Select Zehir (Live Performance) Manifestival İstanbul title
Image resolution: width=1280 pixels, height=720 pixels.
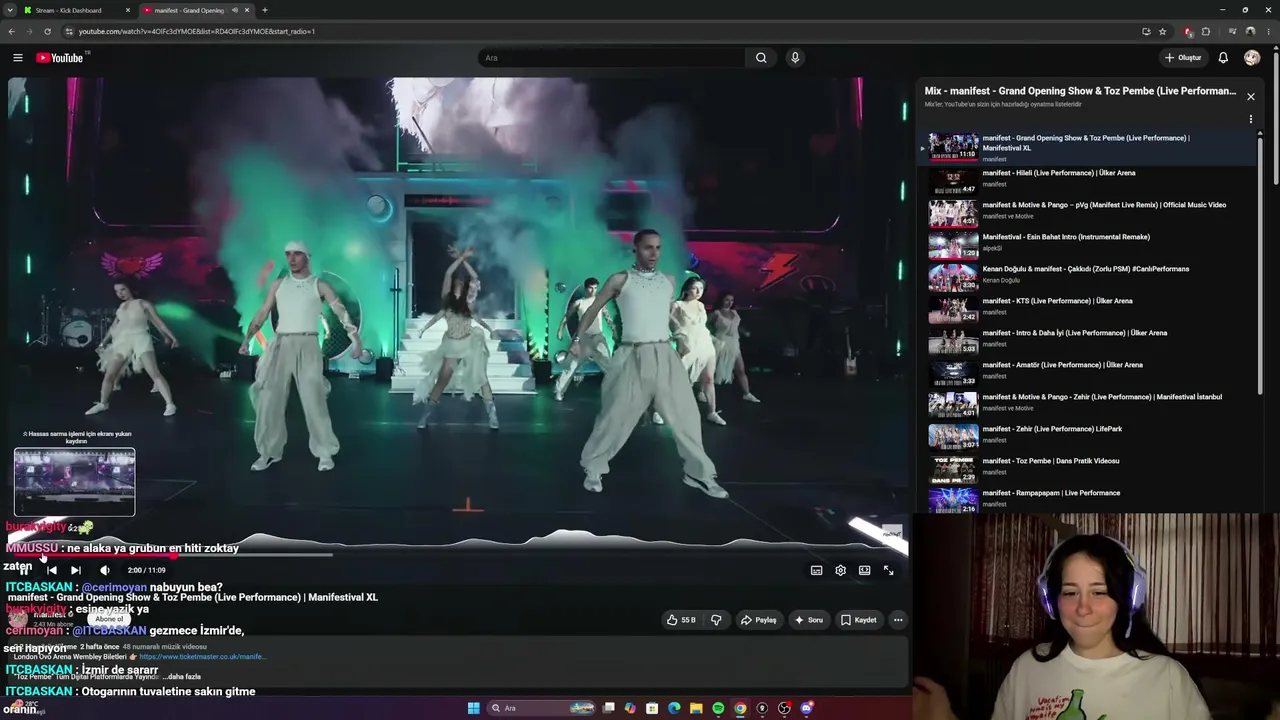(x=1102, y=397)
